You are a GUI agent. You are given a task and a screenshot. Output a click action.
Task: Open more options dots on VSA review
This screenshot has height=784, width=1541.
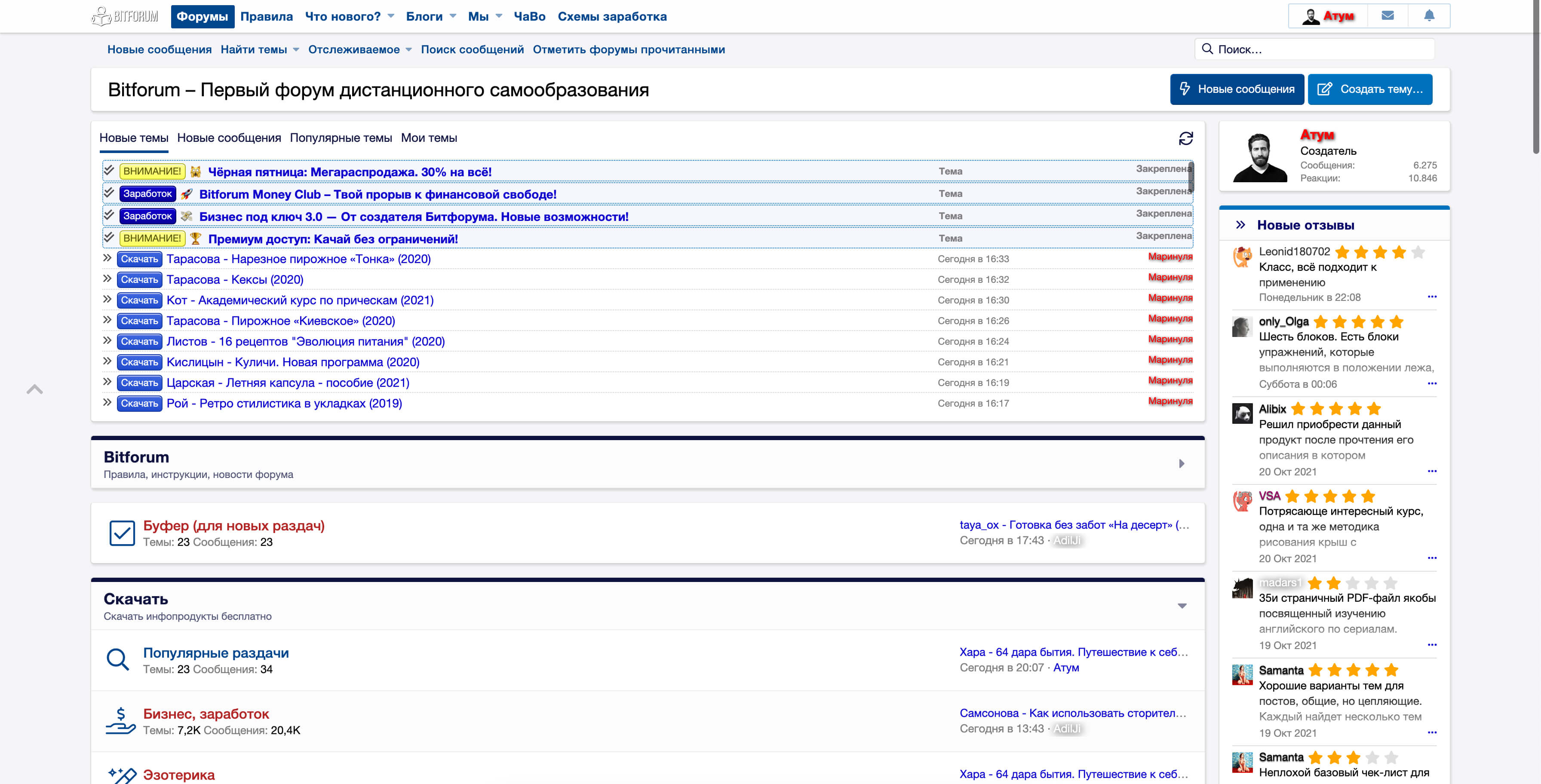[1432, 558]
